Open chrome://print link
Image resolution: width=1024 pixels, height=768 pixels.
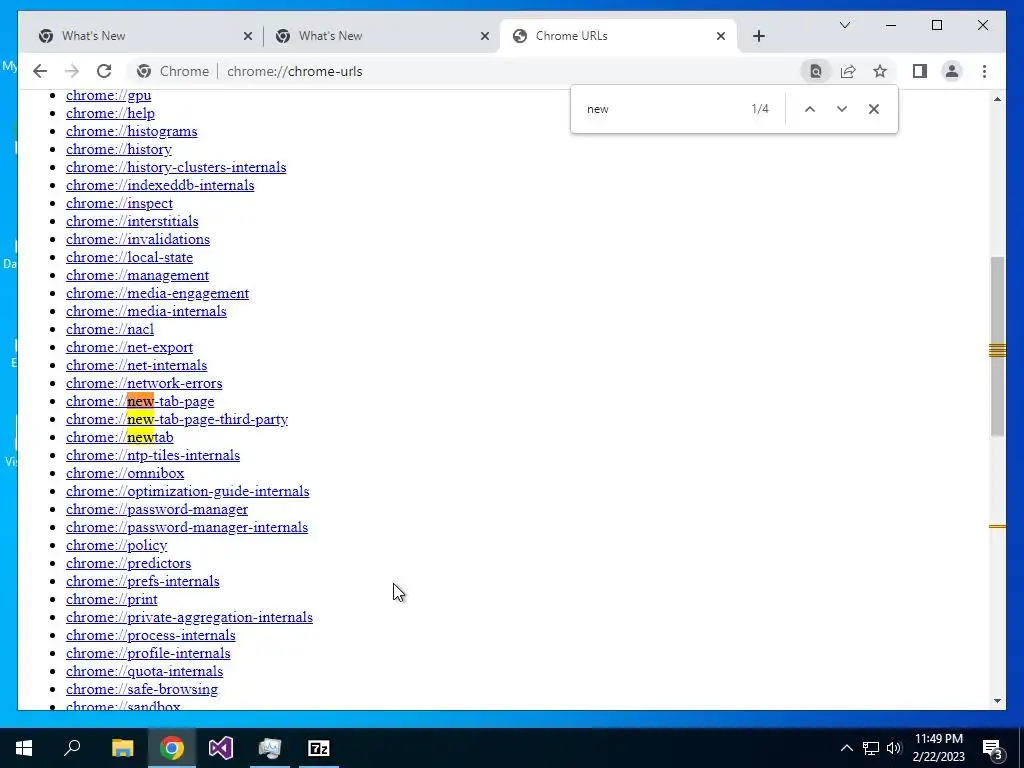coord(112,600)
